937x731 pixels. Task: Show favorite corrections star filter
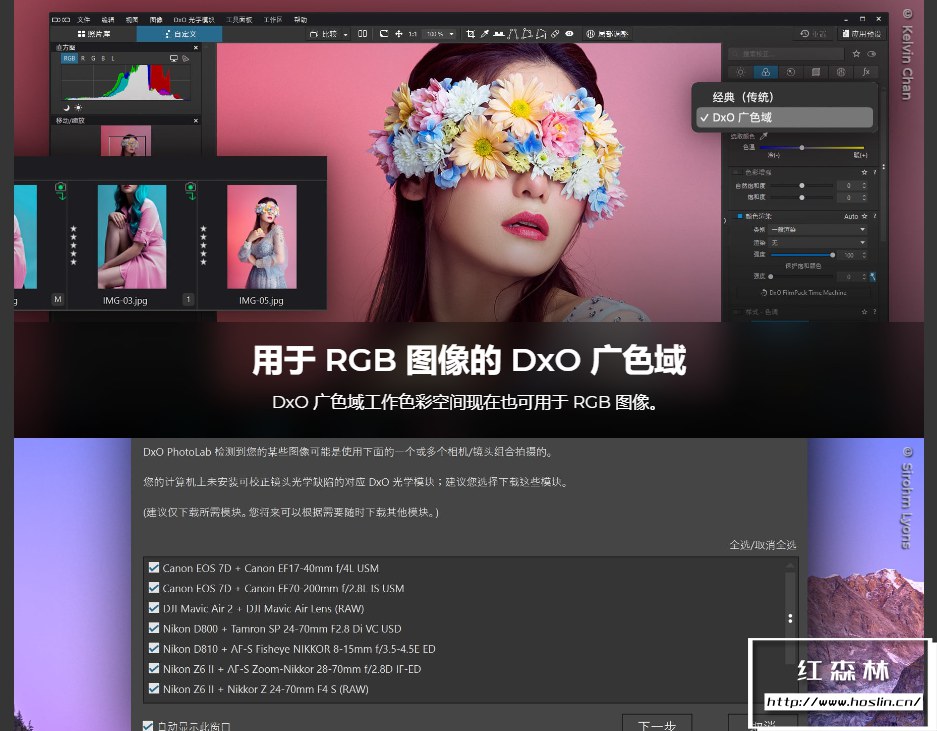tap(856, 54)
